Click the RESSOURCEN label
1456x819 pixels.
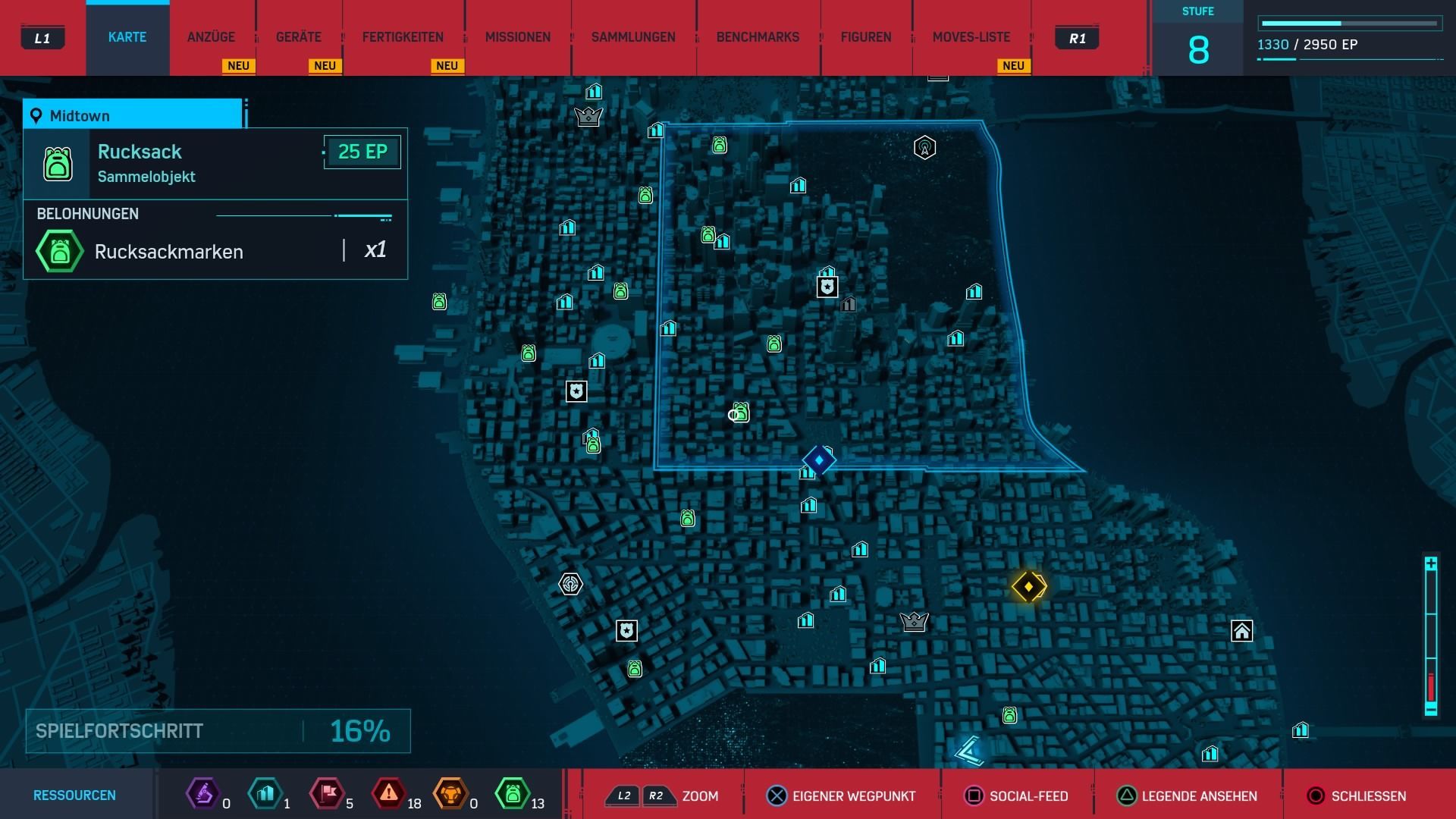coord(74,795)
